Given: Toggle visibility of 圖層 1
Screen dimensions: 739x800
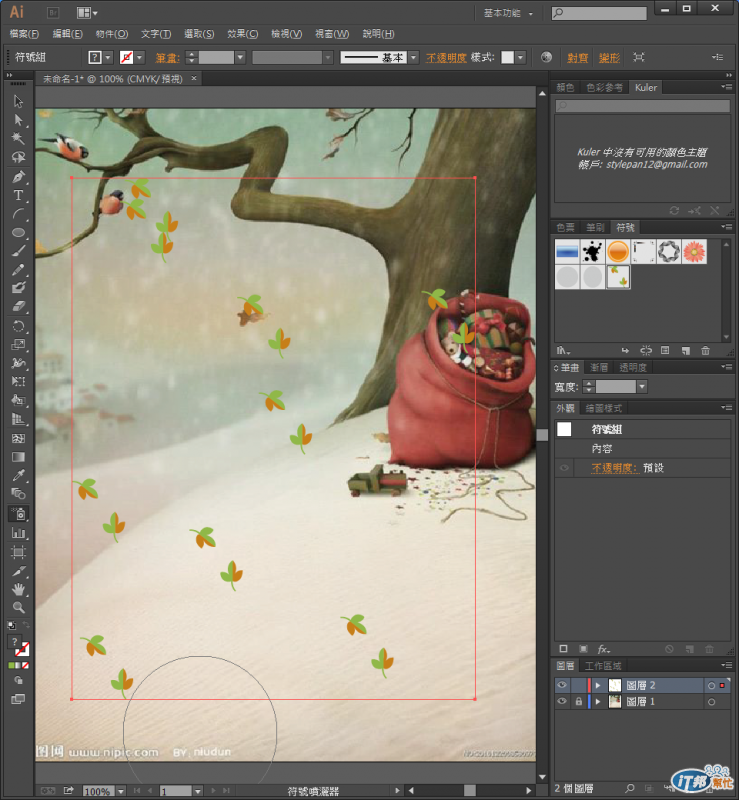Looking at the screenshot, I should coord(562,702).
